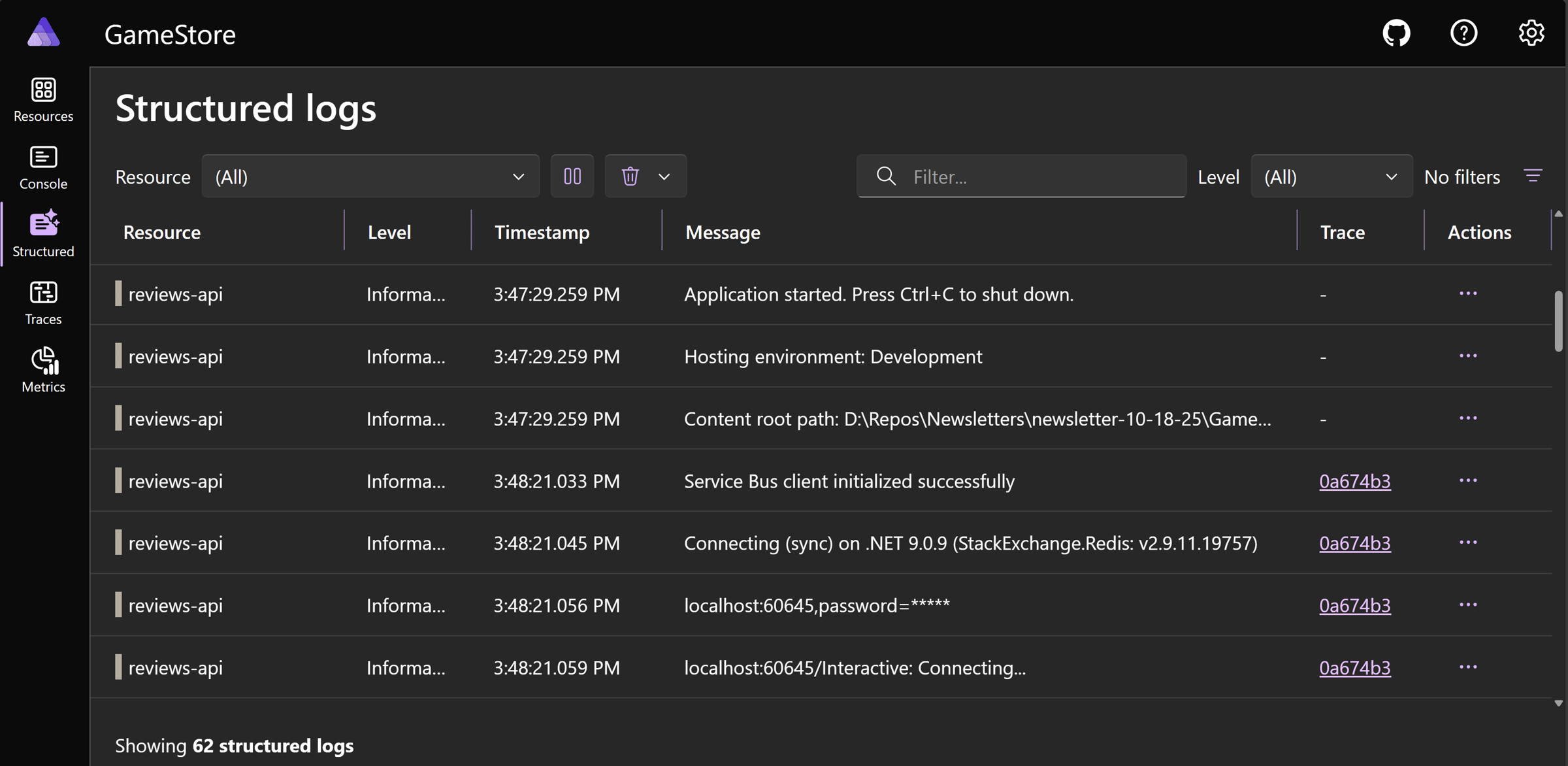Click the Timestamp column header

(x=542, y=232)
